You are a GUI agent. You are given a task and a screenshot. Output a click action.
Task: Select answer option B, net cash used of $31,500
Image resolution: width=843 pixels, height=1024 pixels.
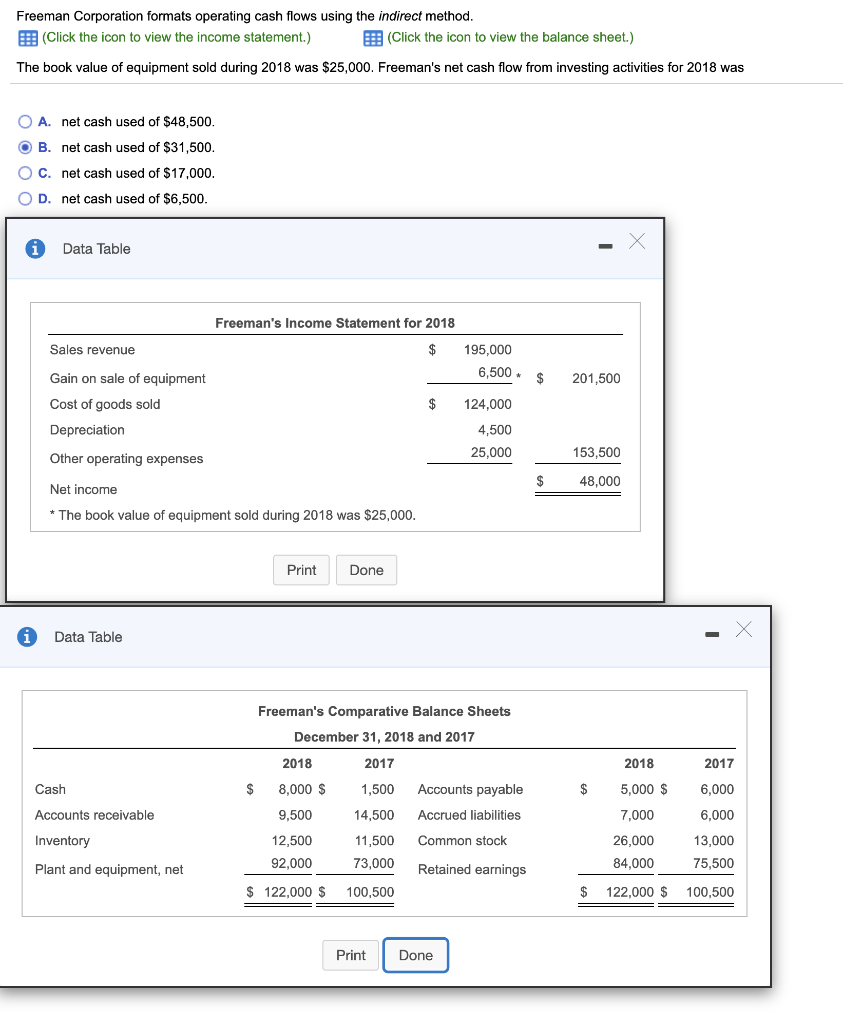click(x=25, y=147)
